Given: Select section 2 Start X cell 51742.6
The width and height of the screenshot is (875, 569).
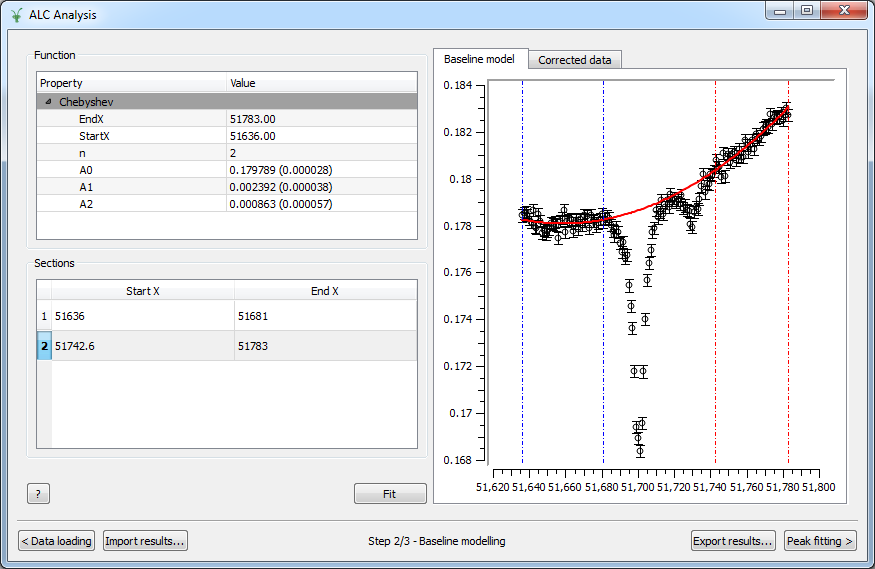Looking at the screenshot, I should pyautogui.click(x=142, y=346).
